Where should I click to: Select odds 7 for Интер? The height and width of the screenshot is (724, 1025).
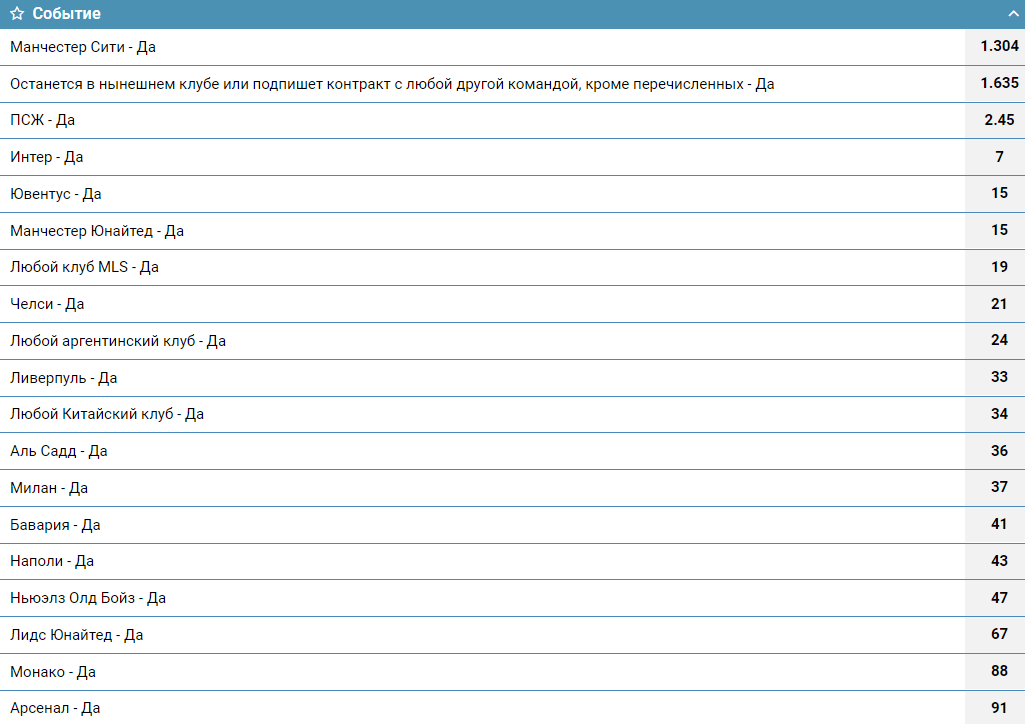point(995,157)
